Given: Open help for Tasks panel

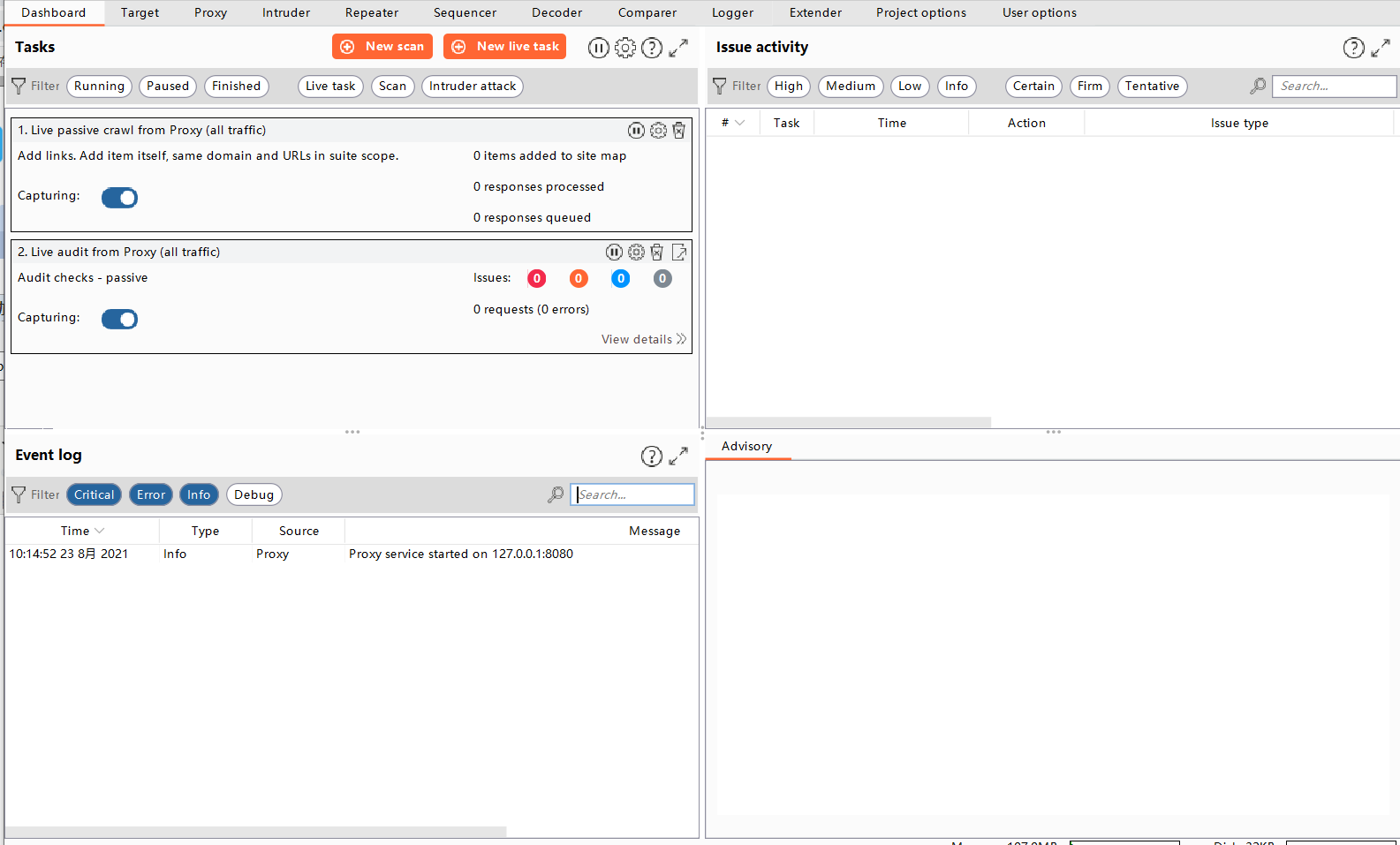Looking at the screenshot, I should click(651, 48).
